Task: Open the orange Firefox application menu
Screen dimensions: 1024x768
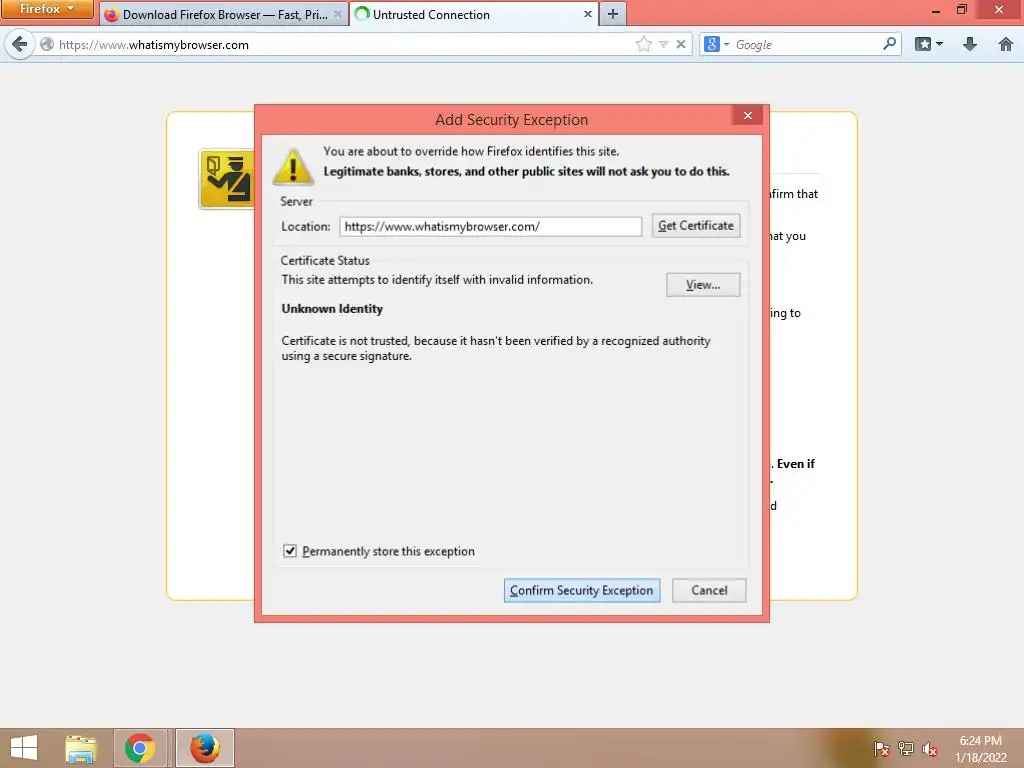Action: point(47,9)
